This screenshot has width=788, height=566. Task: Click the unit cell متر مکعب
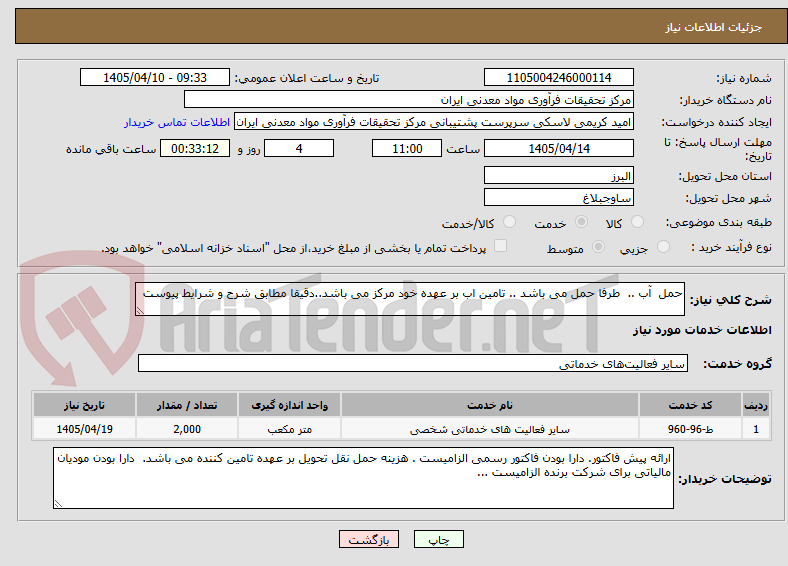289,429
